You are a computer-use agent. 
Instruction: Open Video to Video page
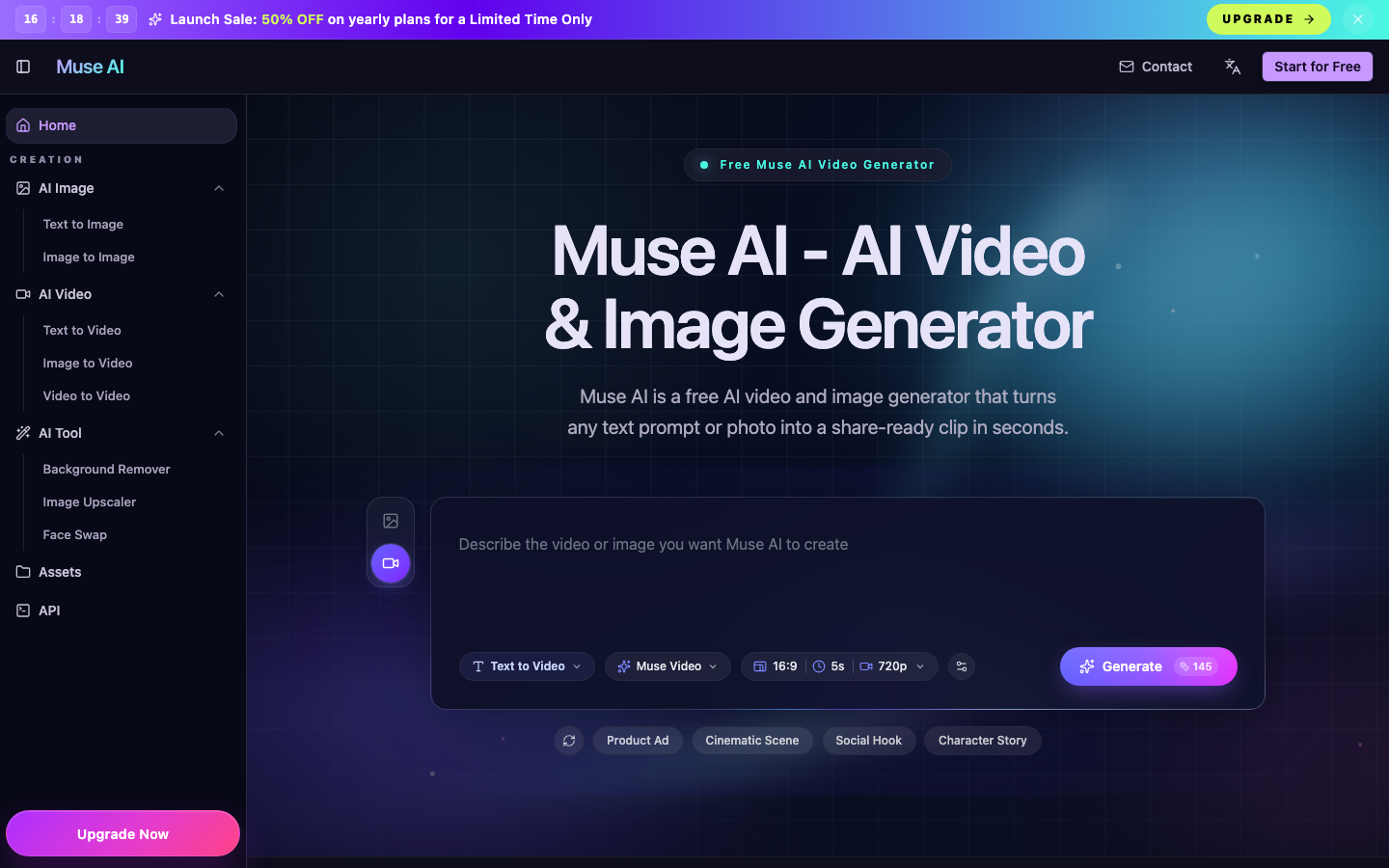click(87, 395)
